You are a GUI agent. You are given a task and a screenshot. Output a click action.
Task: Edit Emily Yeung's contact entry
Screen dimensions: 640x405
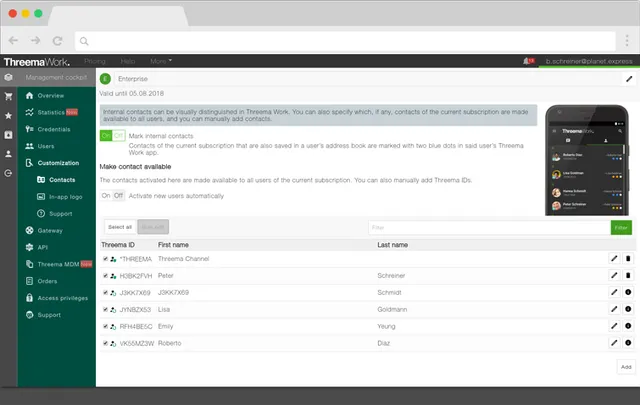[x=614, y=326]
